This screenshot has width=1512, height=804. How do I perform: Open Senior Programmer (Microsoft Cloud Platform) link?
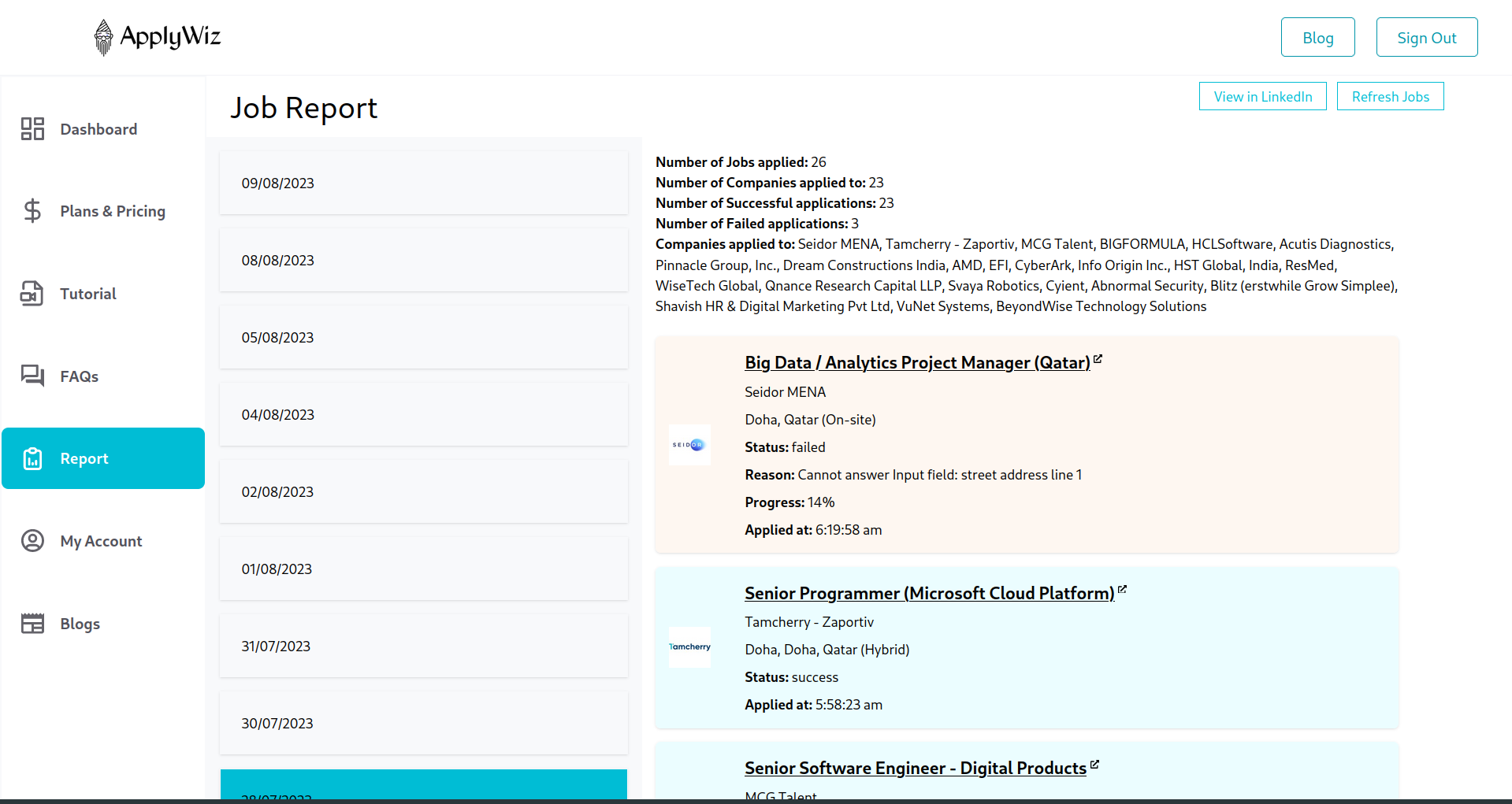click(x=930, y=593)
